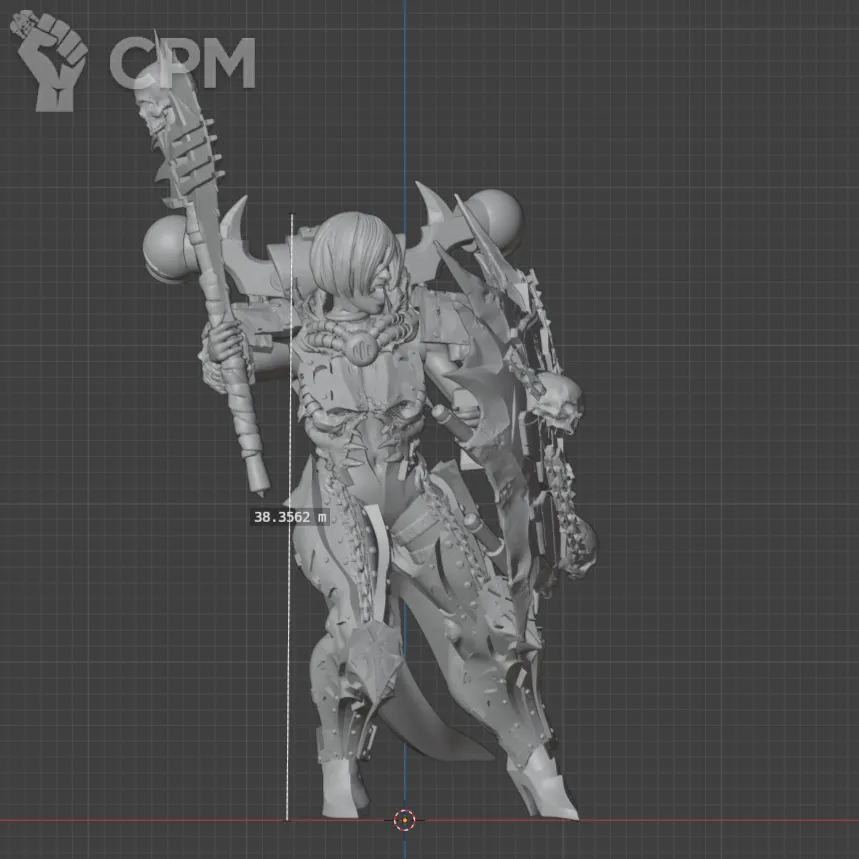Click the pointed pommel of the weapon handle
The height and width of the screenshot is (859, 859).
coord(261,484)
